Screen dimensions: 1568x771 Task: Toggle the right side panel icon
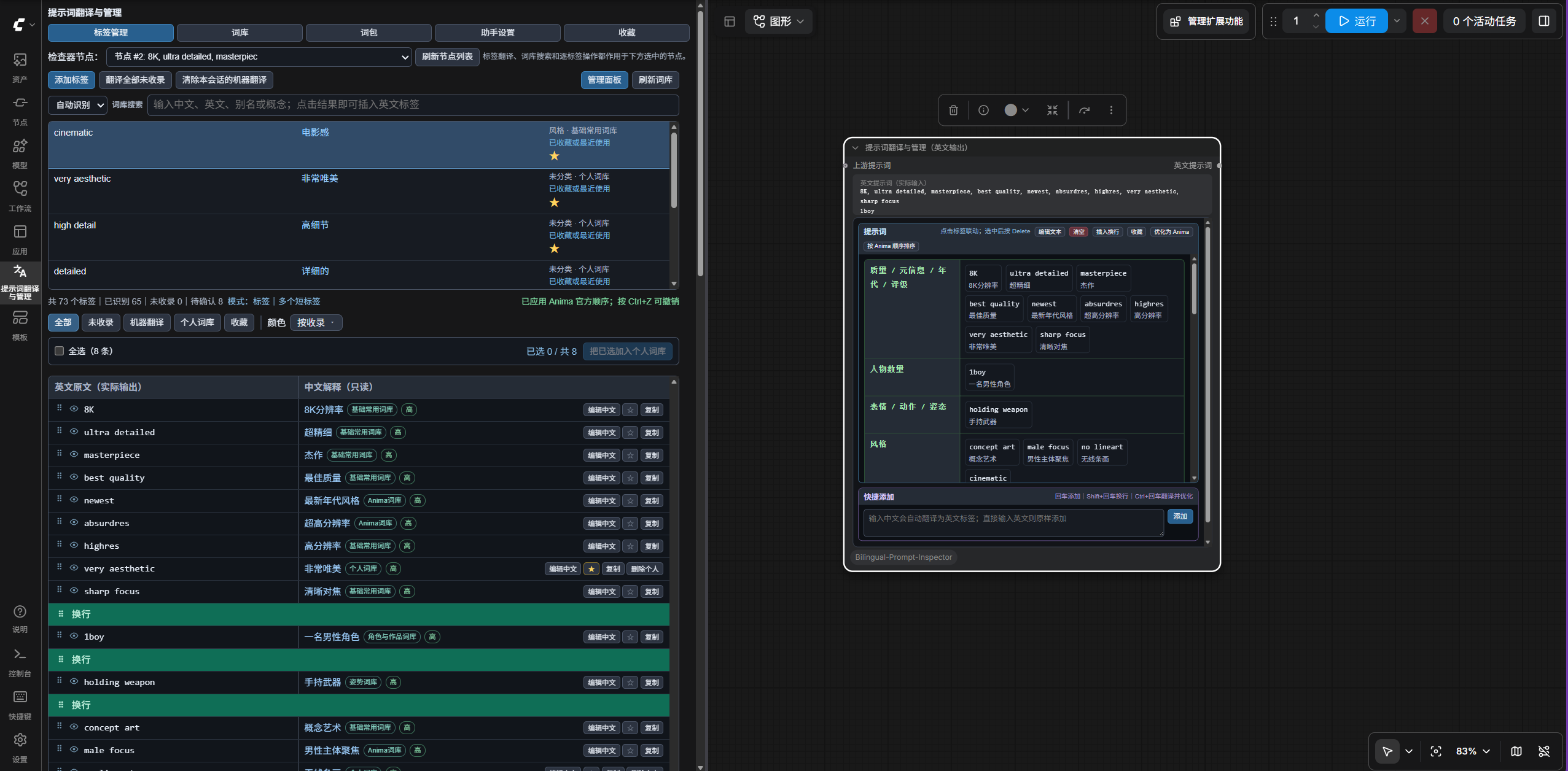tap(1543, 21)
